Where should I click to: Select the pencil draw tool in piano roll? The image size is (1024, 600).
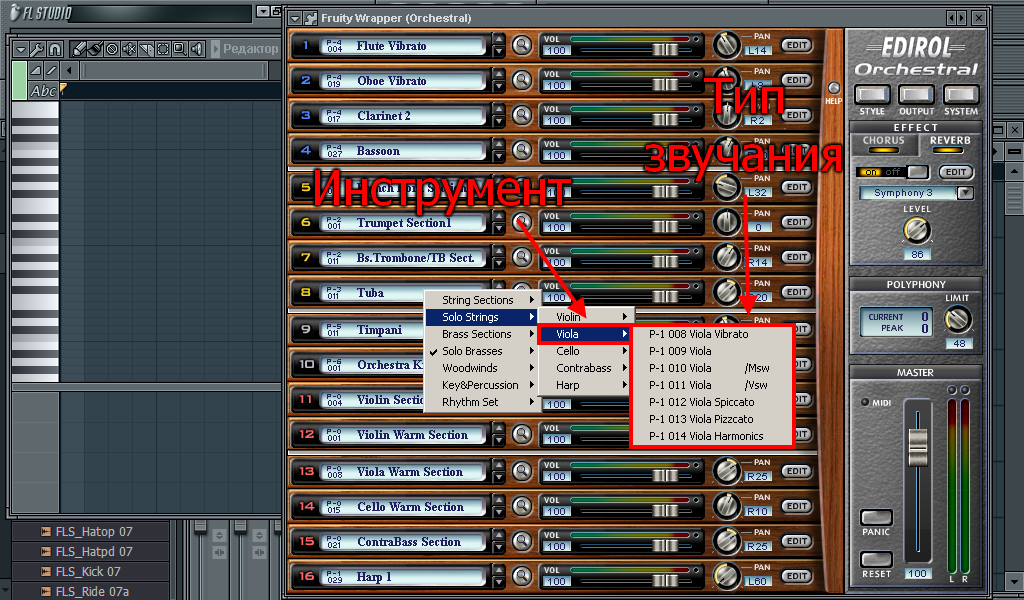(x=78, y=49)
